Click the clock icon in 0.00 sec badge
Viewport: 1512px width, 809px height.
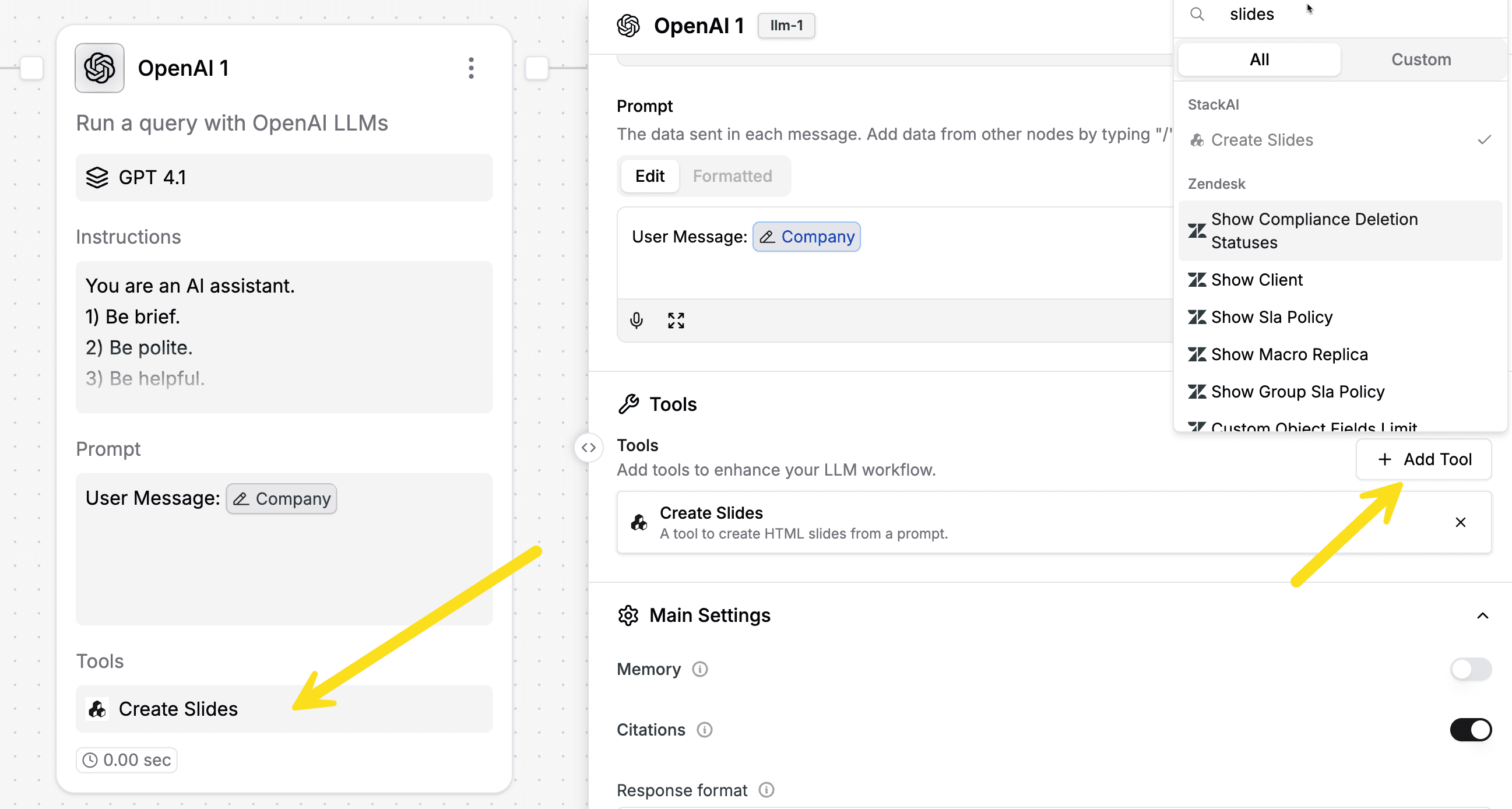coord(90,759)
